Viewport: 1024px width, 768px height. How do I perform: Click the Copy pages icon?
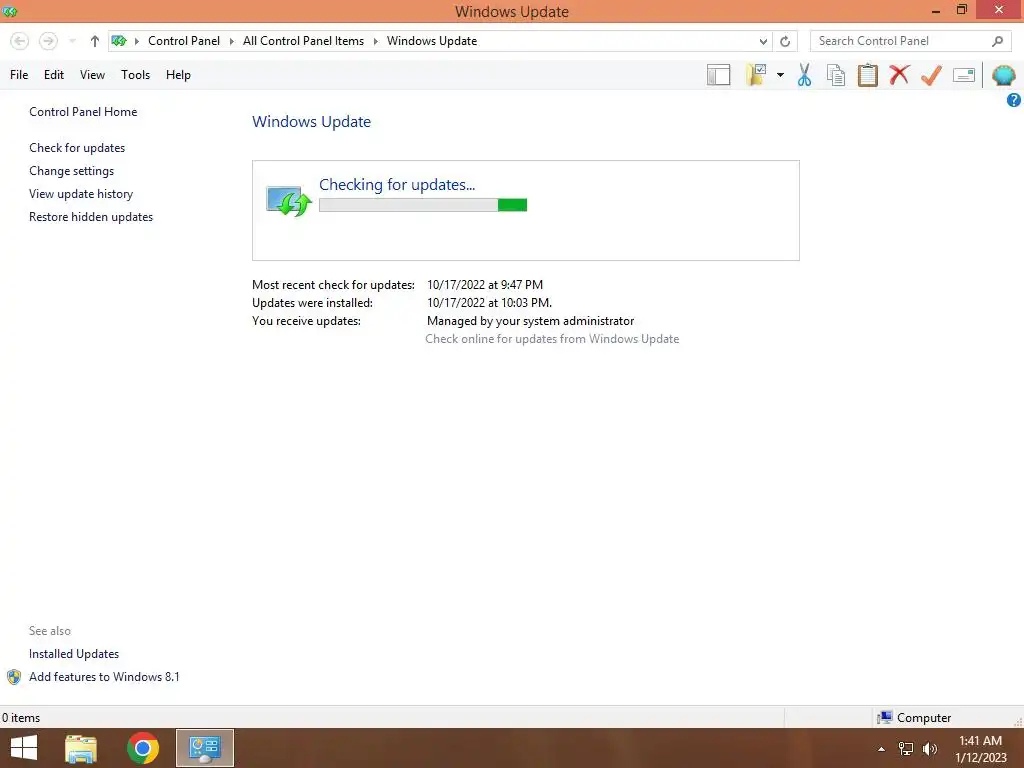pyautogui.click(x=836, y=75)
